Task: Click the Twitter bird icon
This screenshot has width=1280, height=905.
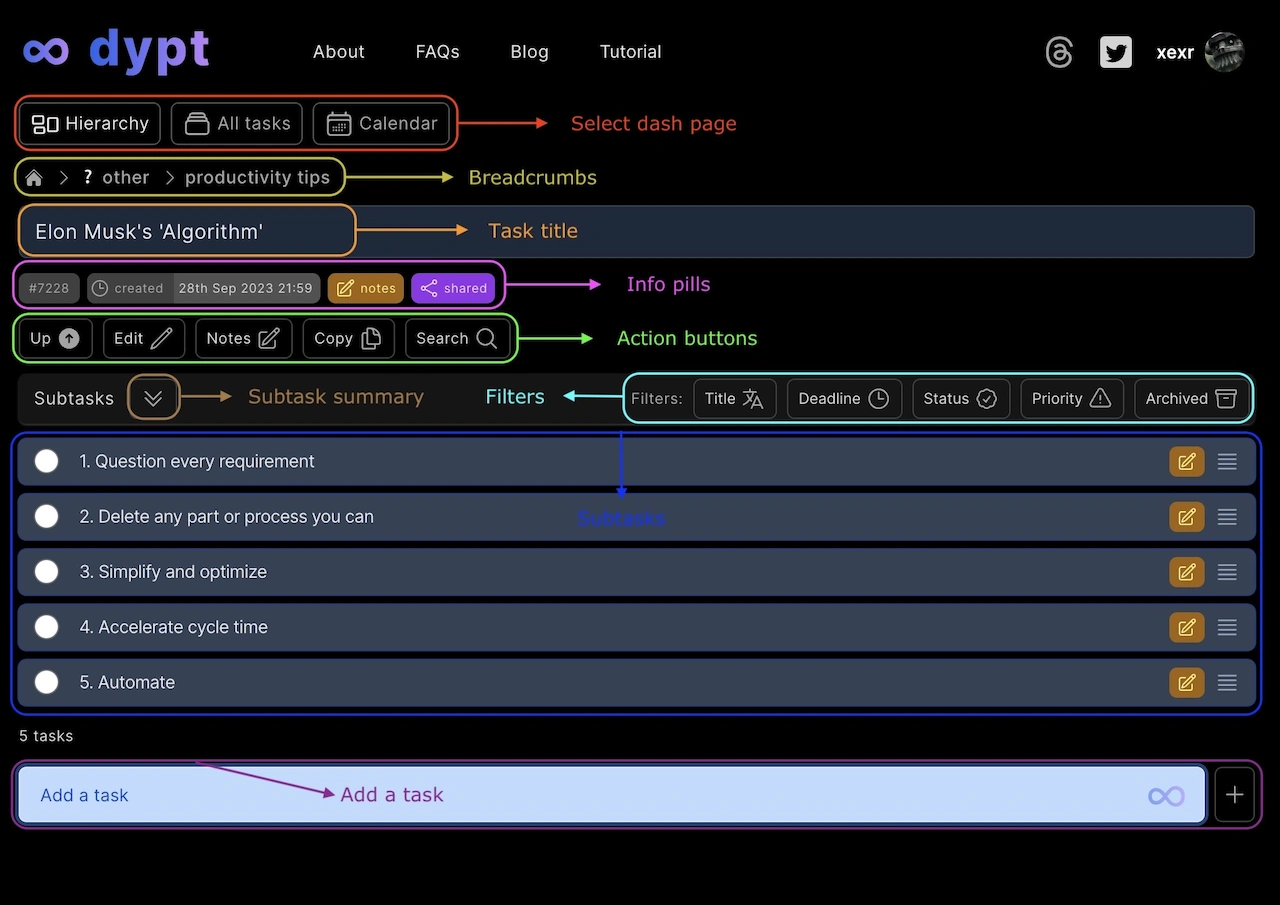Action: point(1115,52)
